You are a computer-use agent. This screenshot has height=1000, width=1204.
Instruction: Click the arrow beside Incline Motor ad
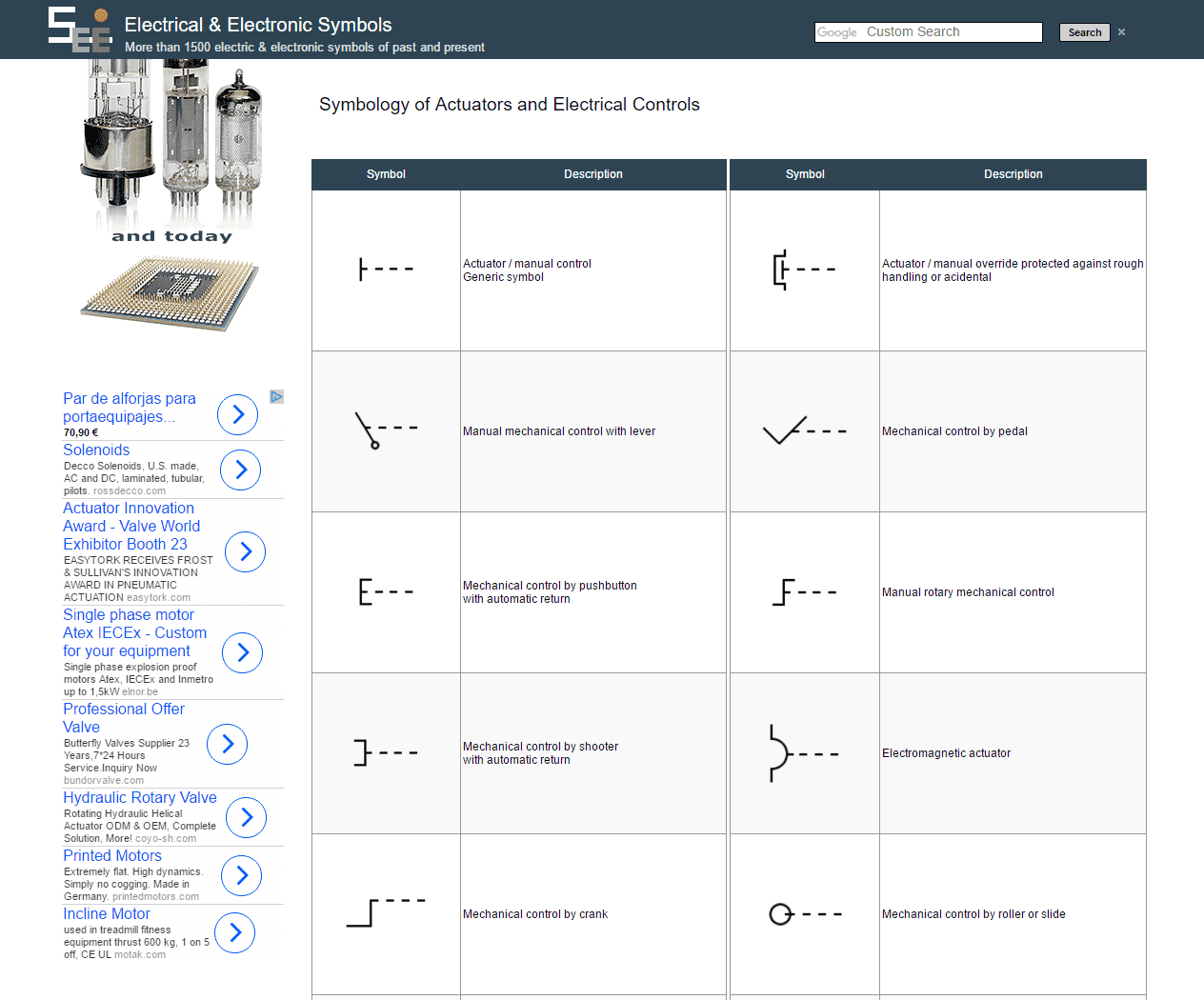235,932
